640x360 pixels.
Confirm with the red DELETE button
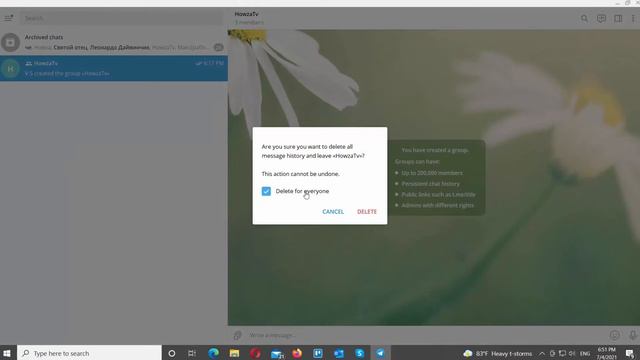point(367,211)
